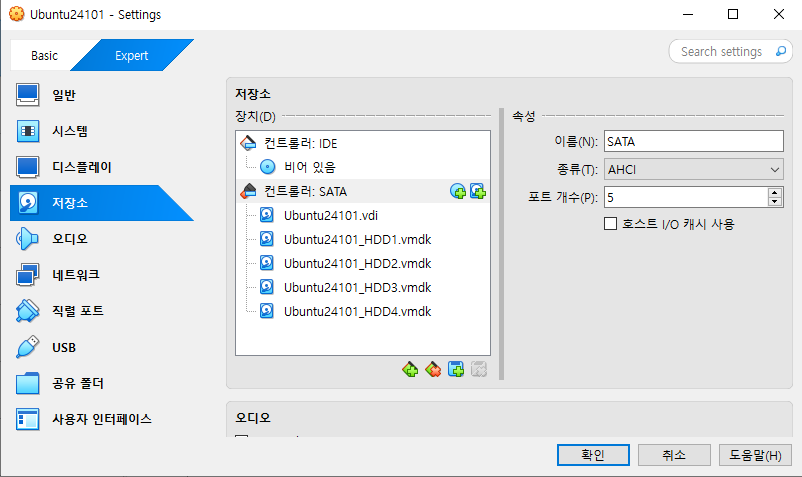This screenshot has width=802, height=477.
Task: Click the 오디오 section heading at the bottom
Action: [x=253, y=418]
